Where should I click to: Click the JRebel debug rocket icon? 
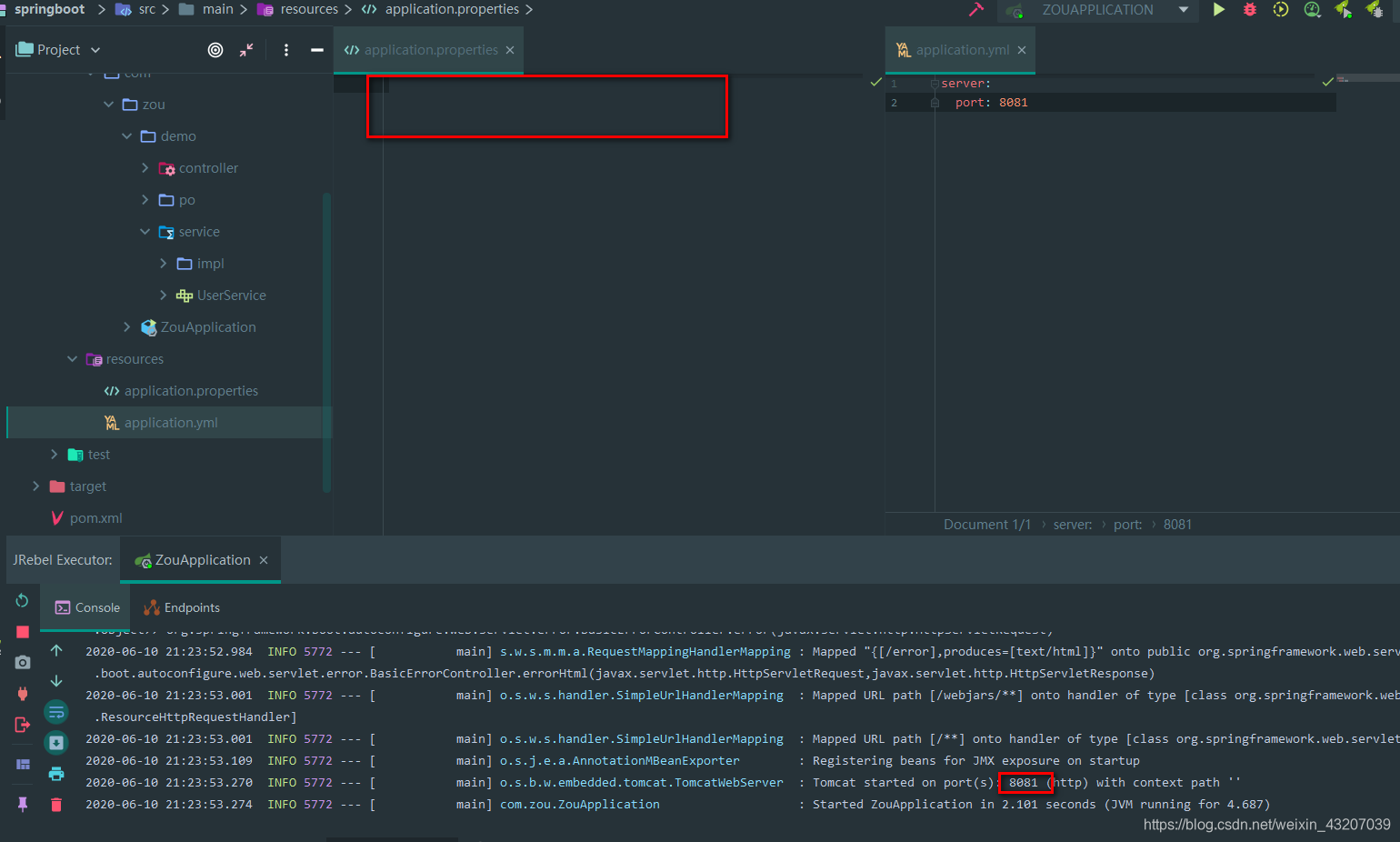click(1374, 10)
